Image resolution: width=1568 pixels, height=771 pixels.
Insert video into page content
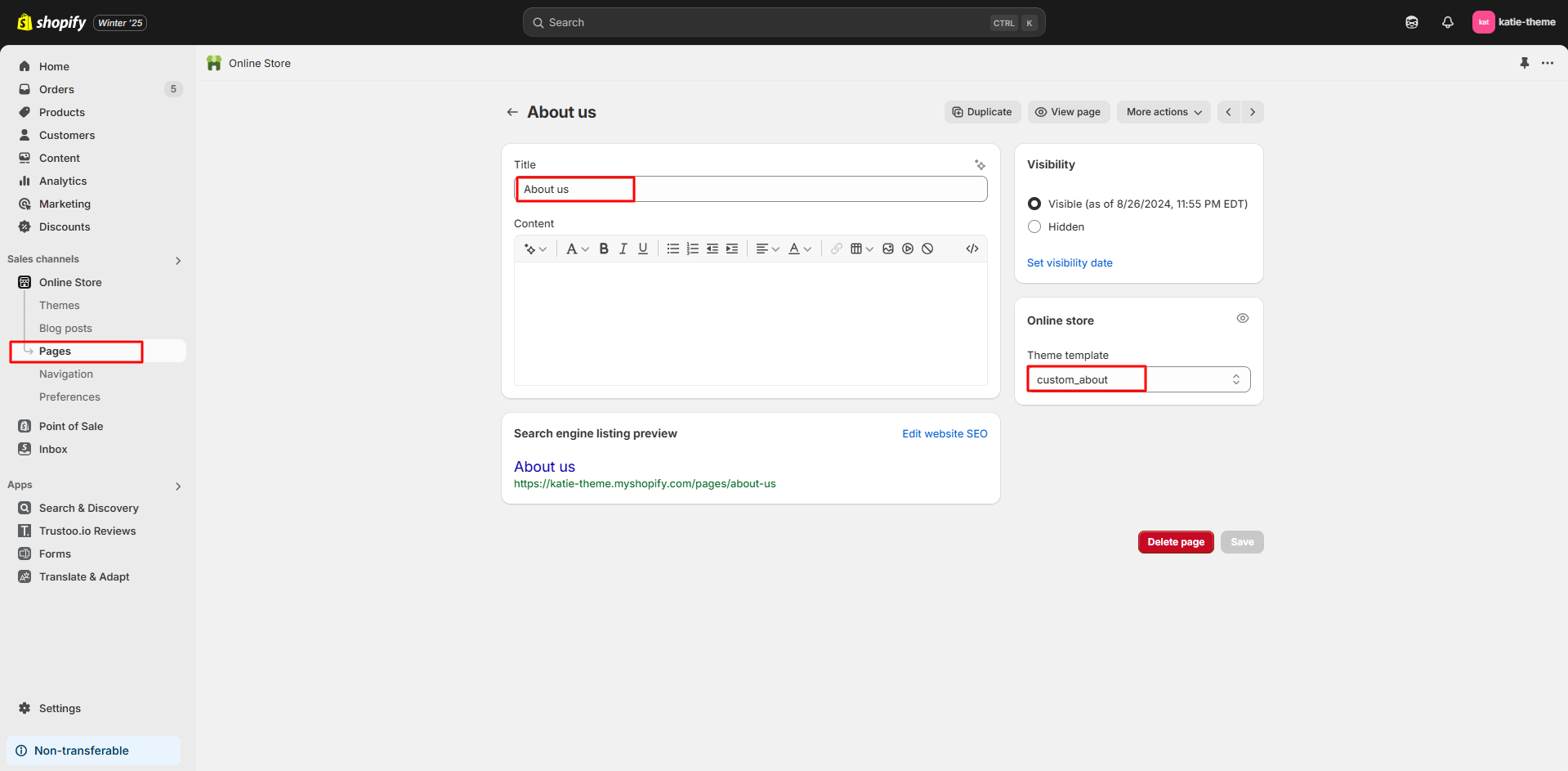click(908, 249)
